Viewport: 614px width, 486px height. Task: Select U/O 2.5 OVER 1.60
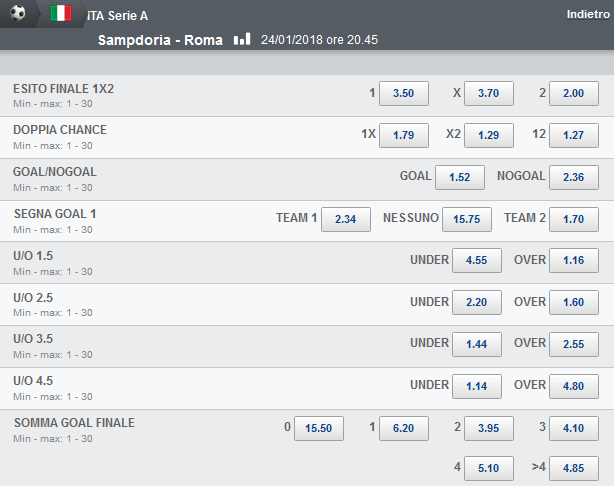[574, 302]
